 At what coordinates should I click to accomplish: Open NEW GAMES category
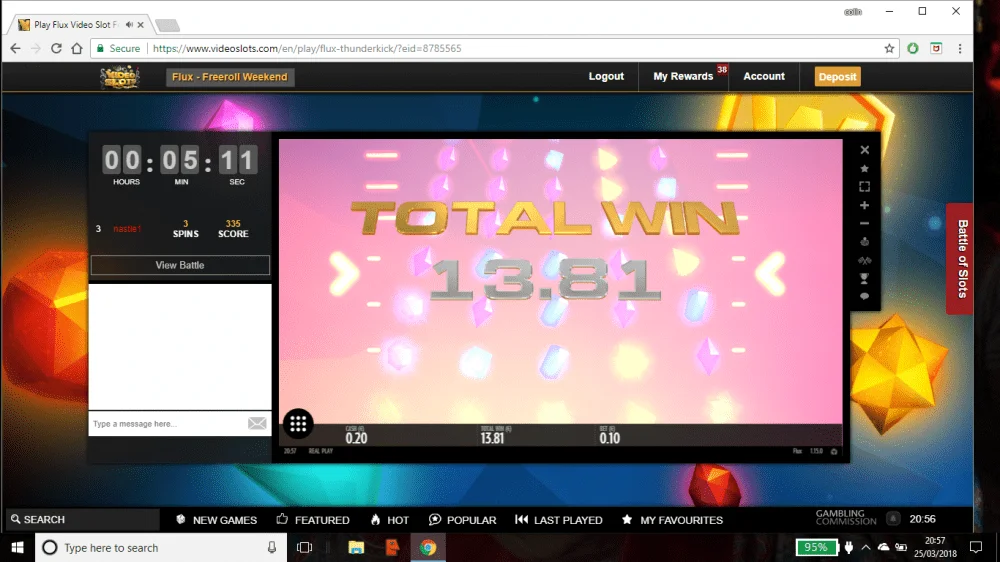[217, 520]
